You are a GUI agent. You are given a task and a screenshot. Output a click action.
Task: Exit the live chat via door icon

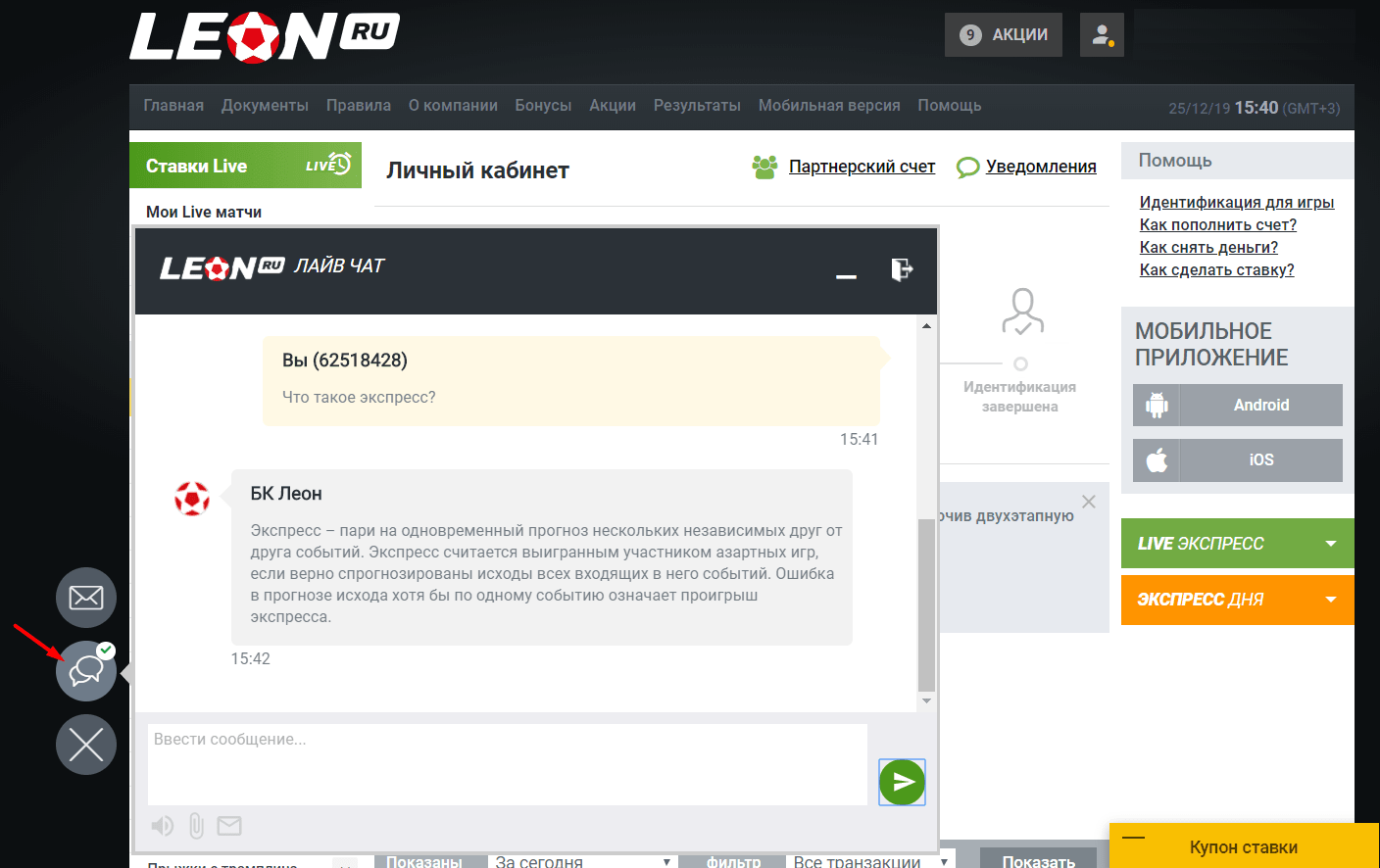click(x=902, y=269)
